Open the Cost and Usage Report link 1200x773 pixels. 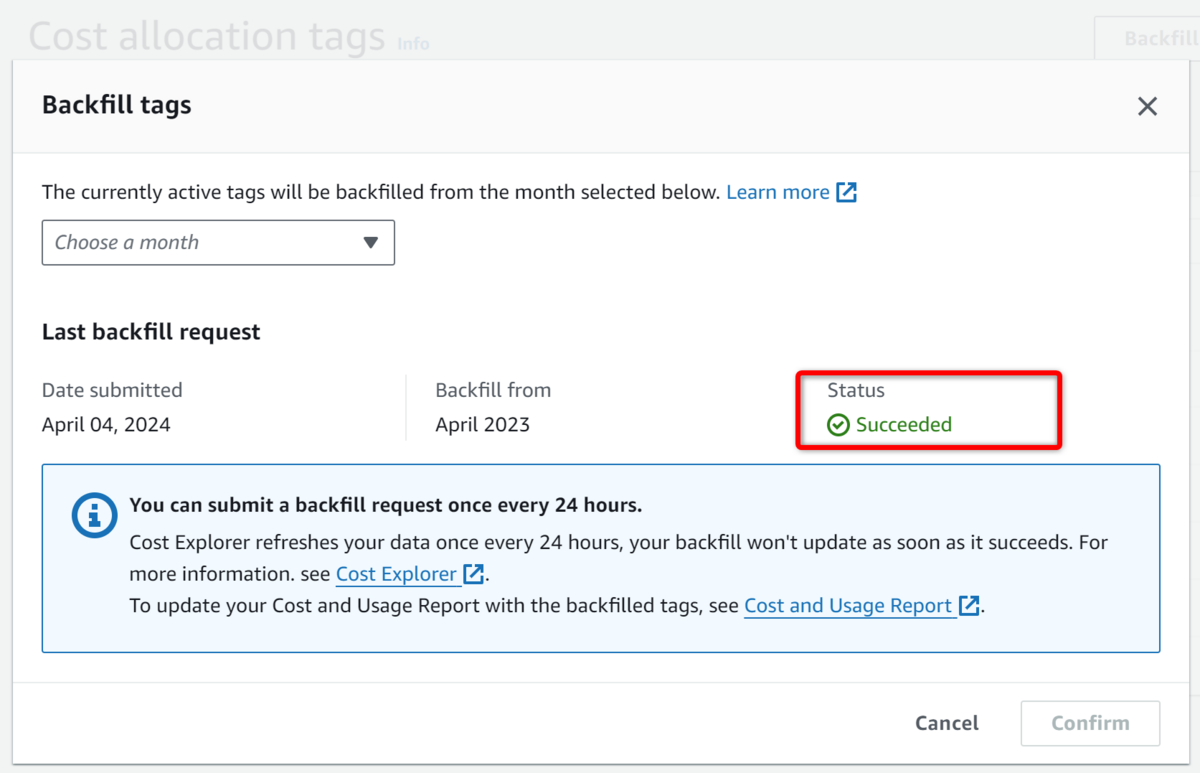click(x=848, y=606)
